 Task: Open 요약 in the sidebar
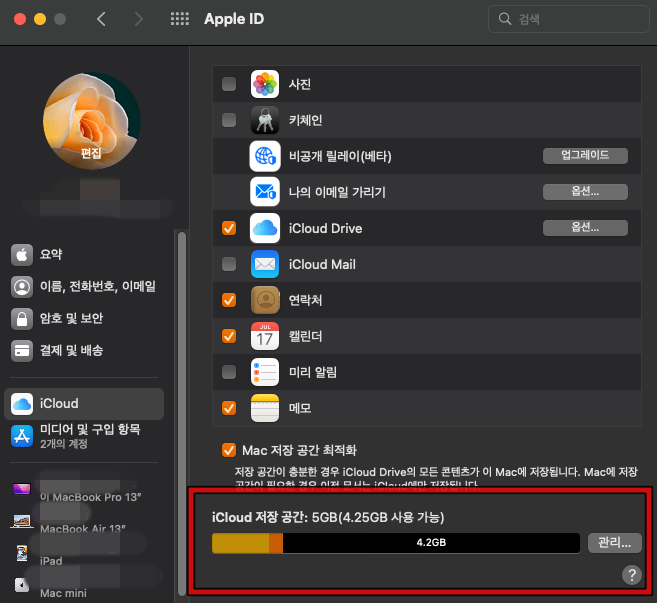click(x=84, y=254)
